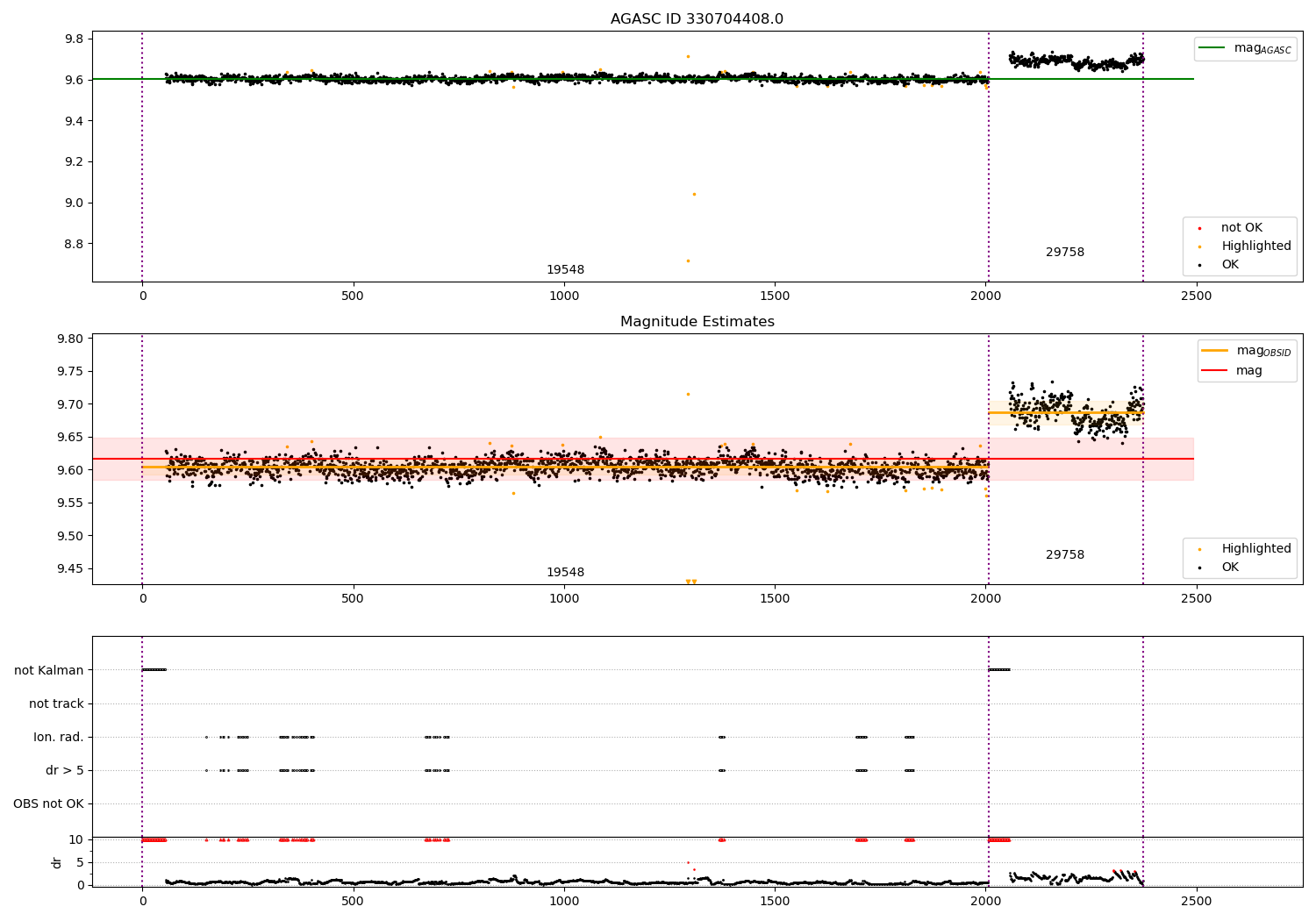Click the 'dr' axis label in bottom plot
The height and width of the screenshot is (921, 1316).
point(57,862)
